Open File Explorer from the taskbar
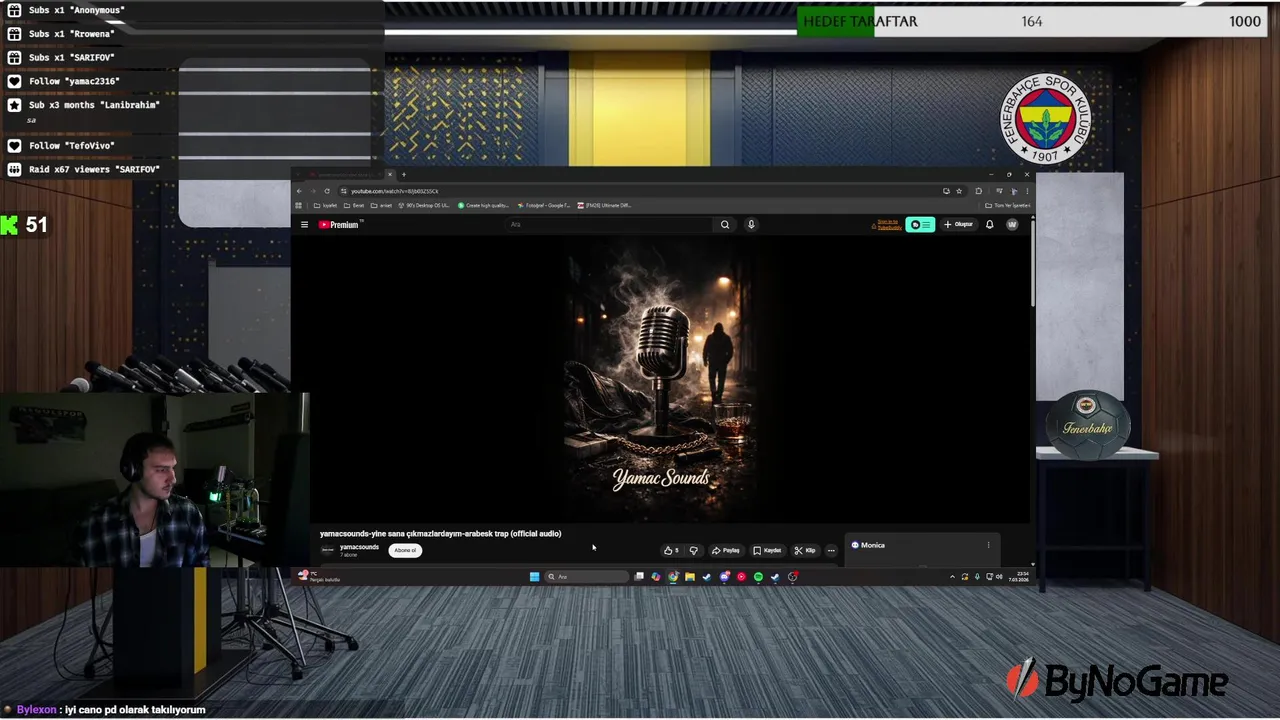This screenshot has height=720, width=1280. tap(690, 577)
